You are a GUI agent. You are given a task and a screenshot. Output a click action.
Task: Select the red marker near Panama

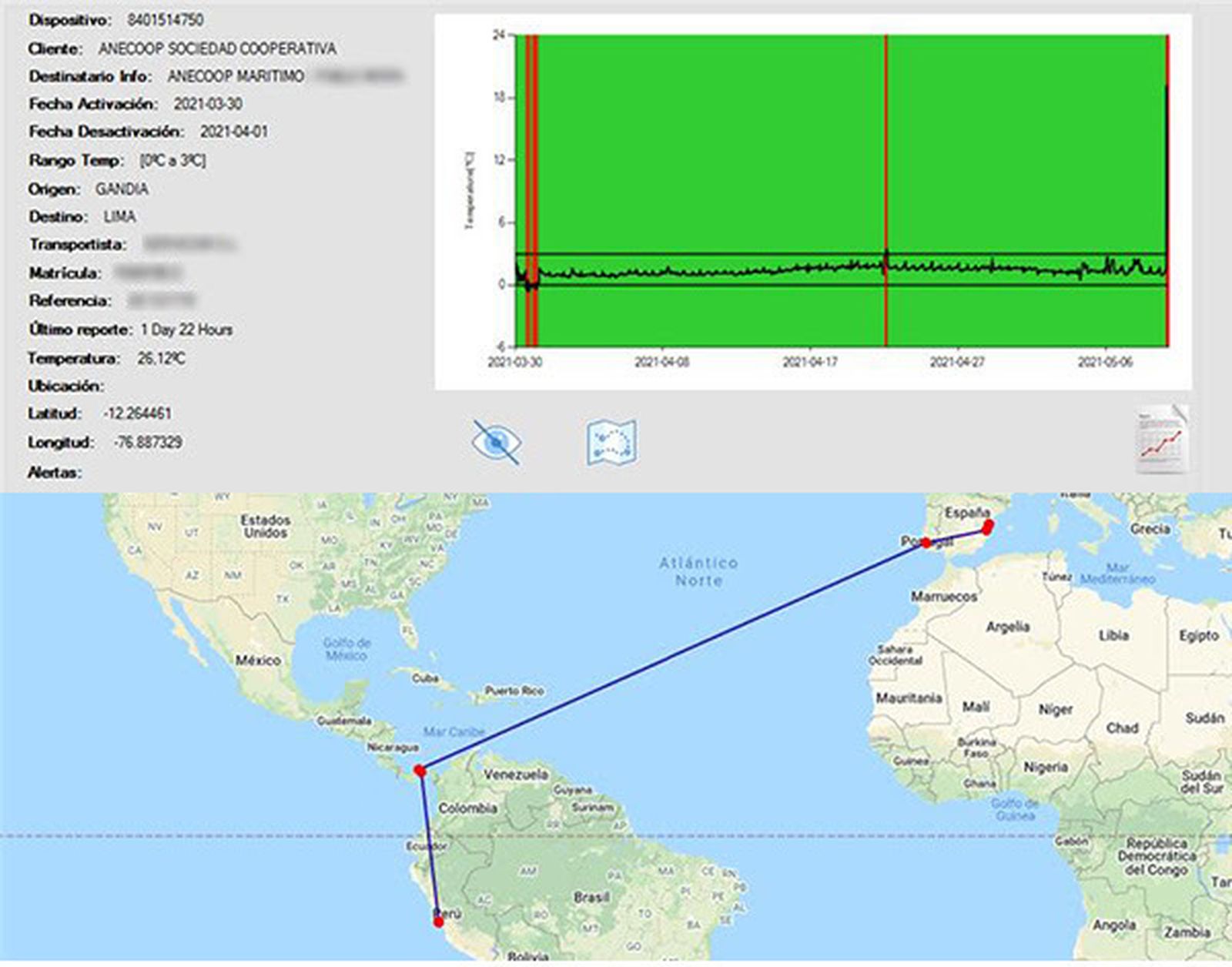click(x=420, y=771)
